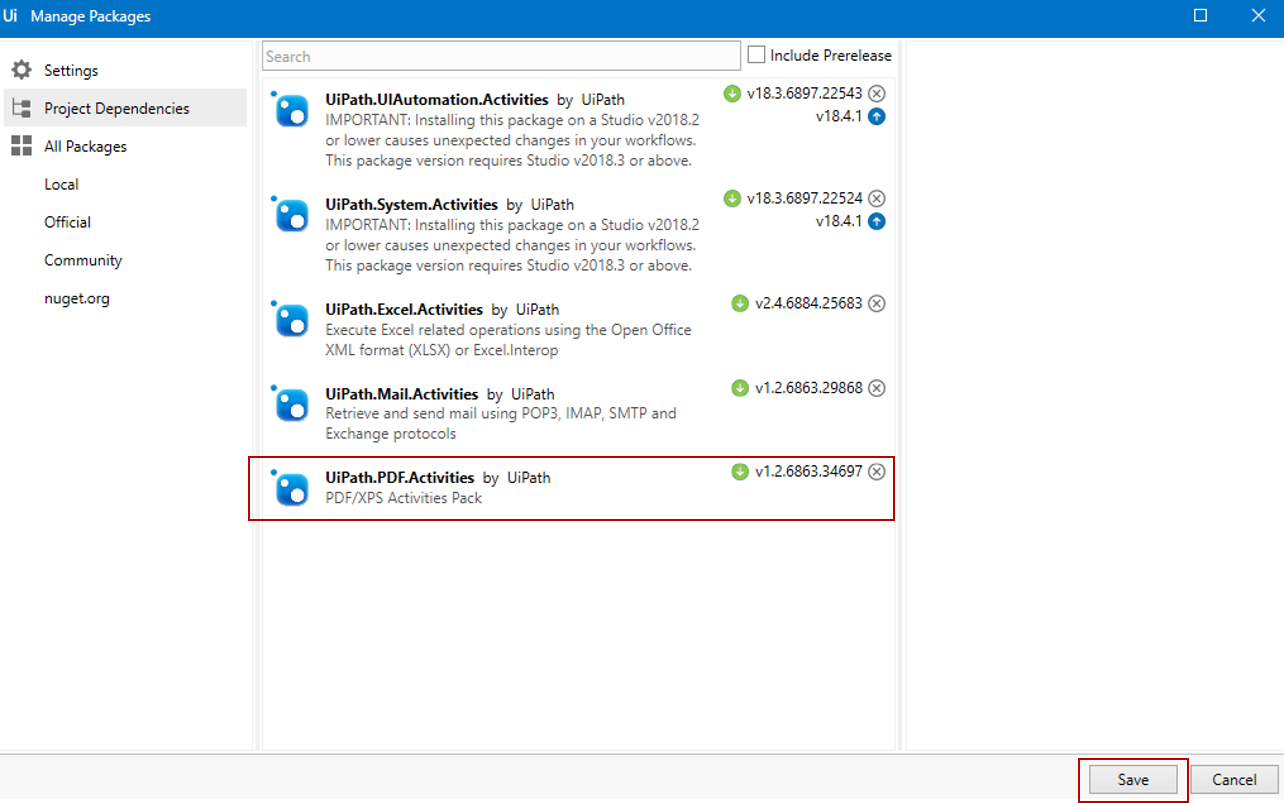Image resolution: width=1284 pixels, height=803 pixels.
Task: Click green installed icon for Mail v1.2.6863.29868
Action: (740, 388)
